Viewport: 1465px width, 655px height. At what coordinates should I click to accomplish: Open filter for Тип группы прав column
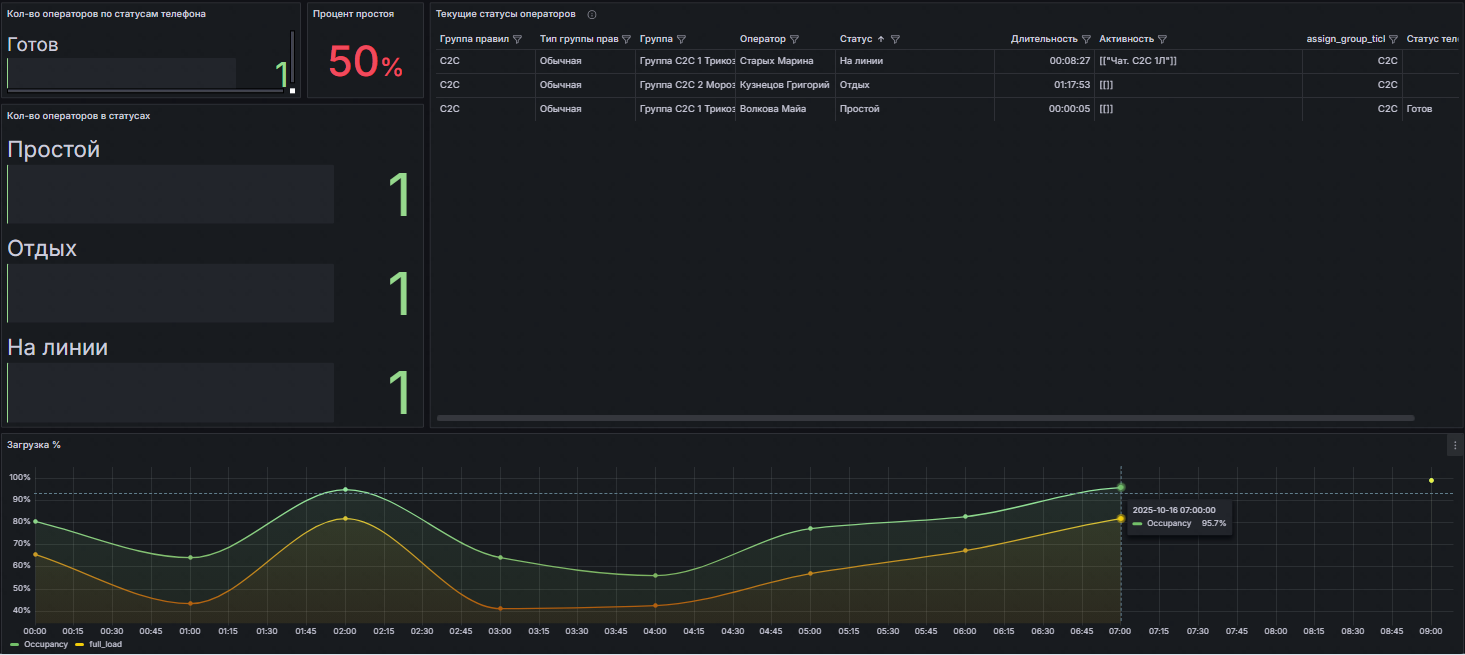coord(626,39)
